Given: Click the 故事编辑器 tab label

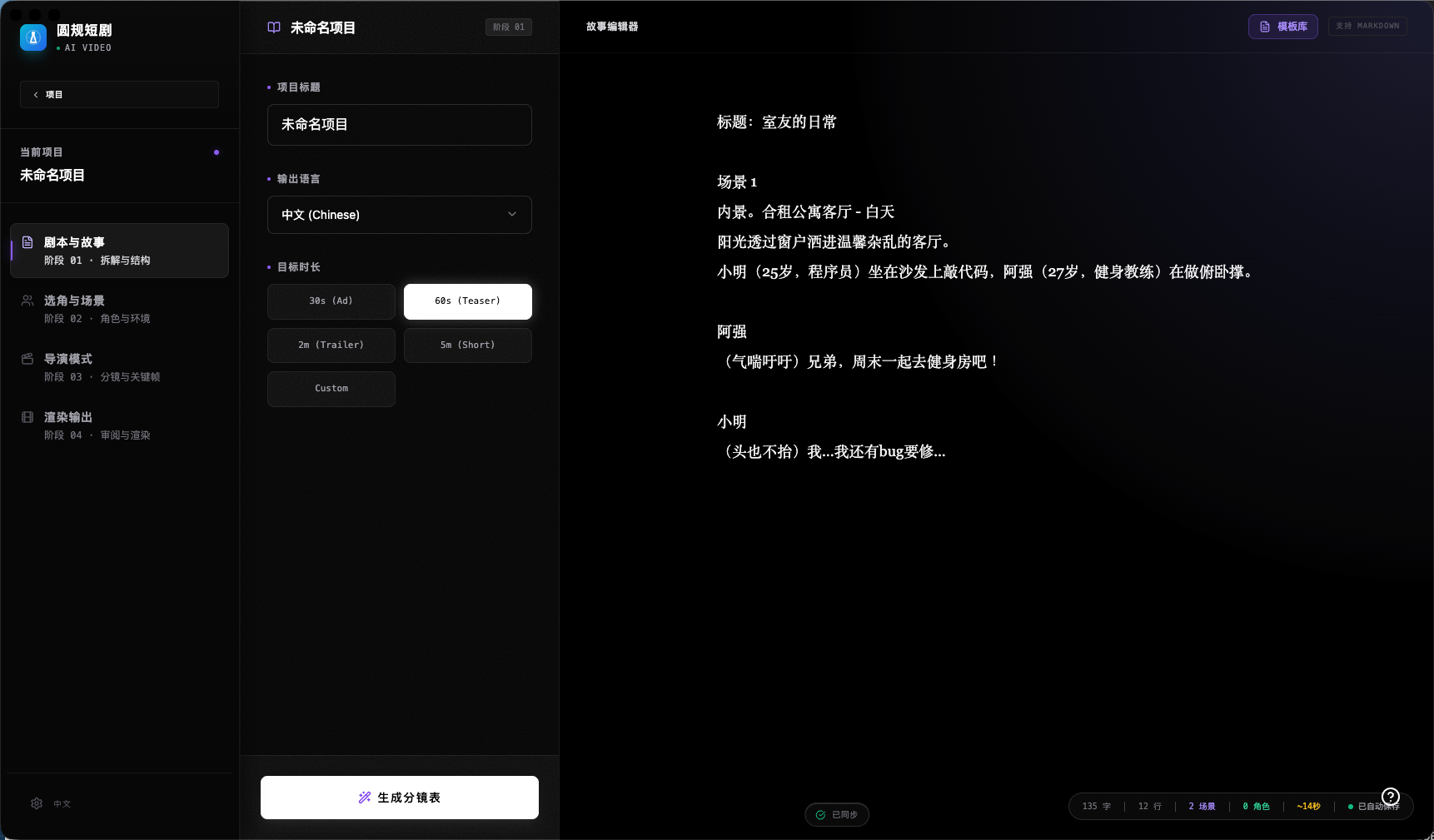Looking at the screenshot, I should (x=611, y=27).
